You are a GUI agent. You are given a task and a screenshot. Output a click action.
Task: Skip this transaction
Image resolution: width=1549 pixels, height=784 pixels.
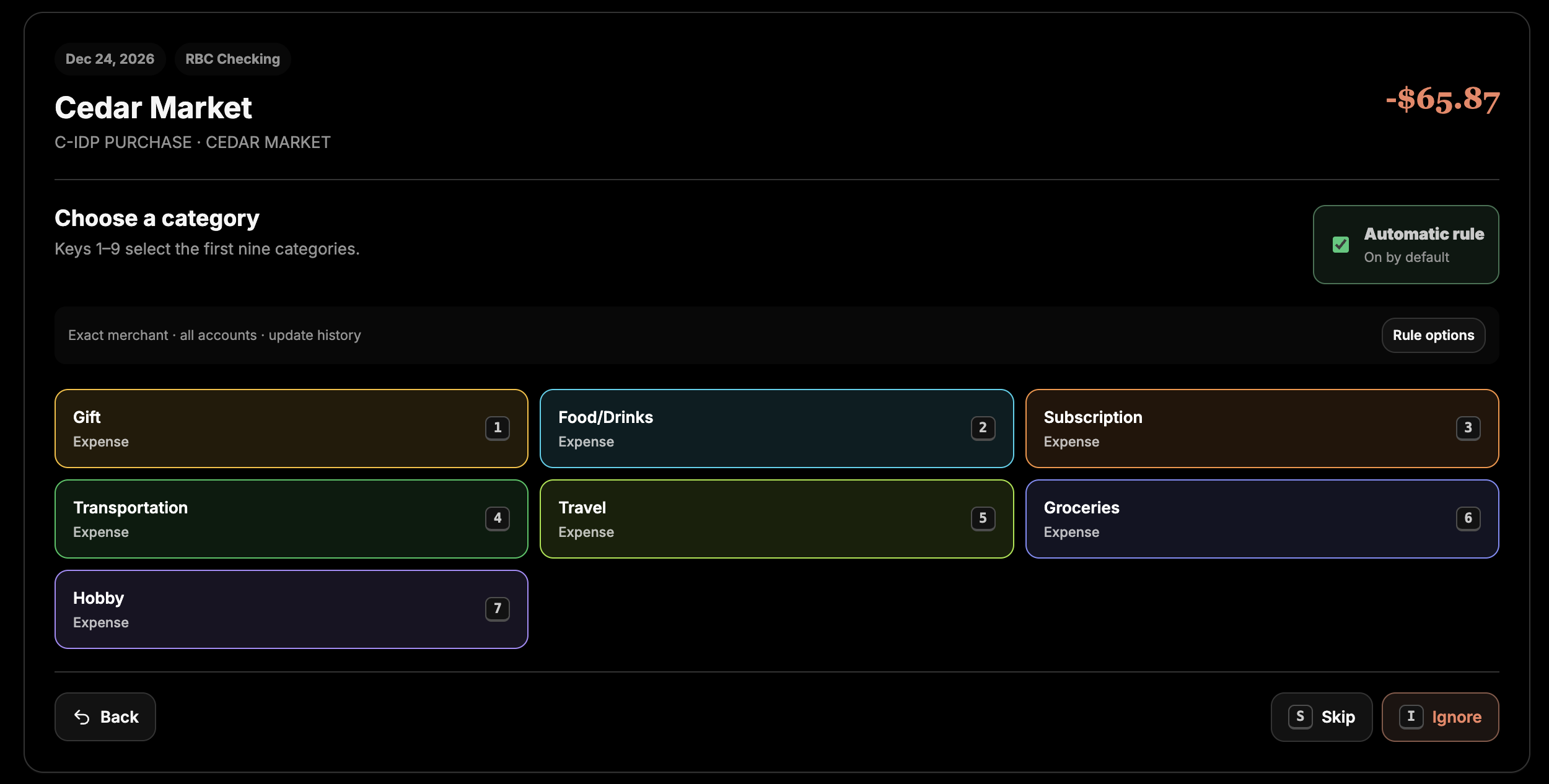(1322, 716)
